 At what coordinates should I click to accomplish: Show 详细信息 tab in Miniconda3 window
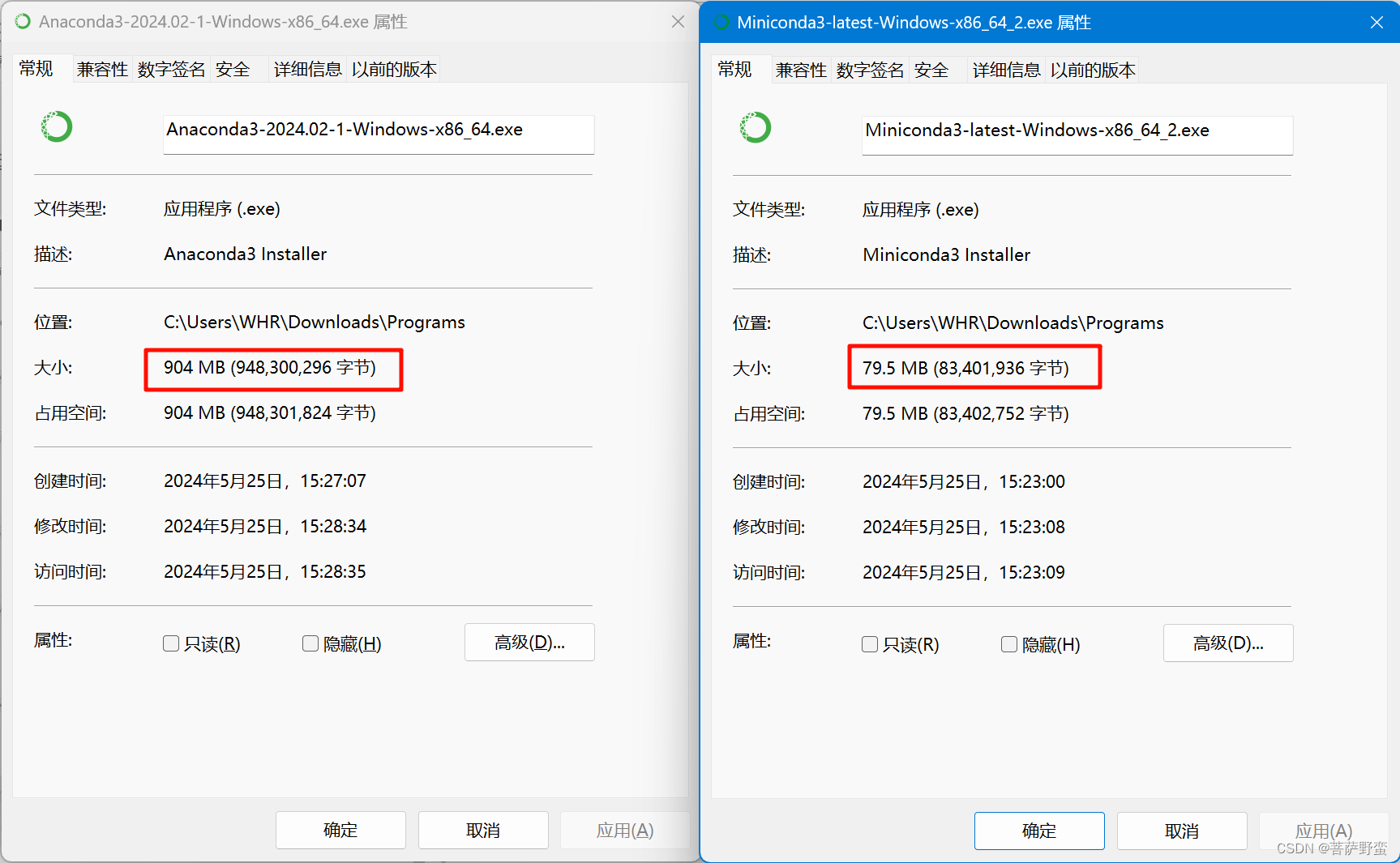[1006, 70]
